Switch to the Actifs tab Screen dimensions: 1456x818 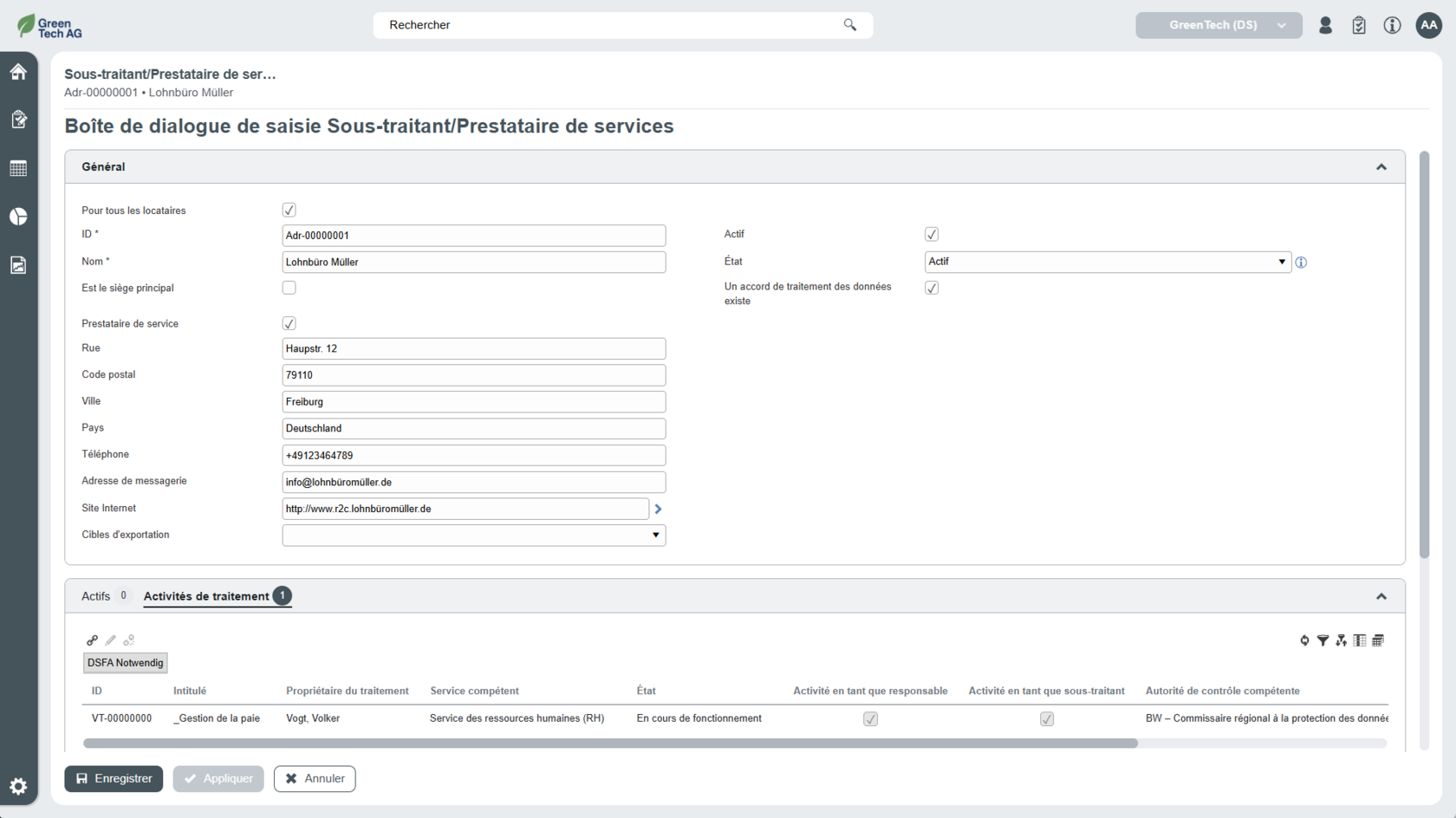[96, 596]
